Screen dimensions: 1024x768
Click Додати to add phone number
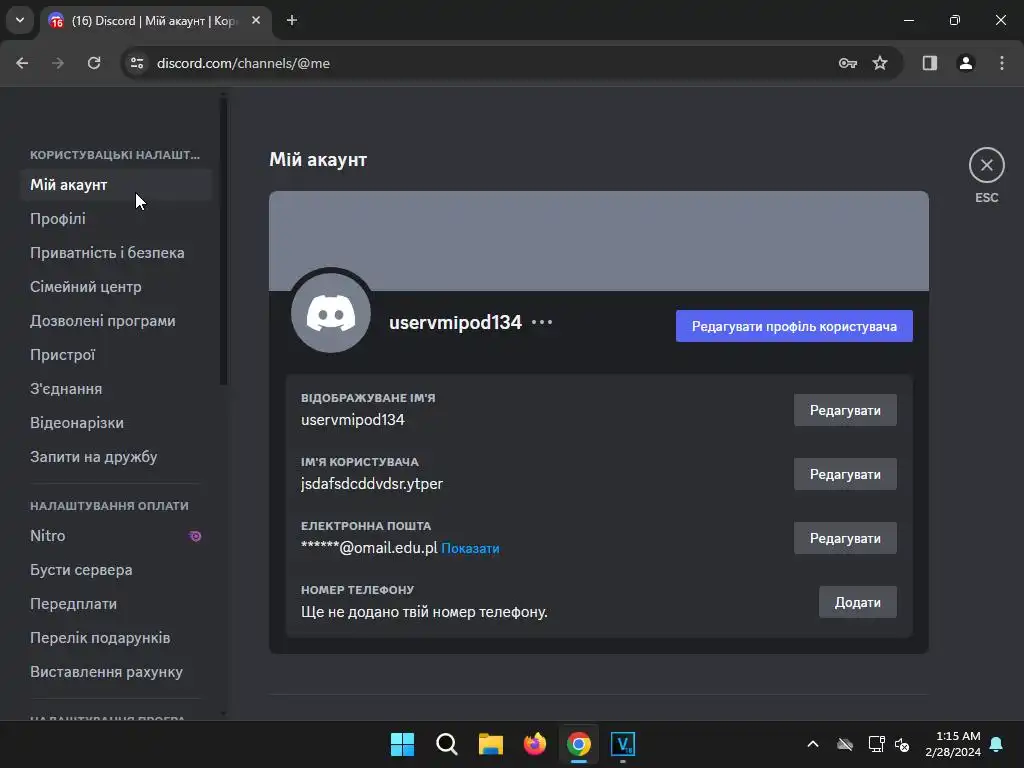tap(857, 602)
